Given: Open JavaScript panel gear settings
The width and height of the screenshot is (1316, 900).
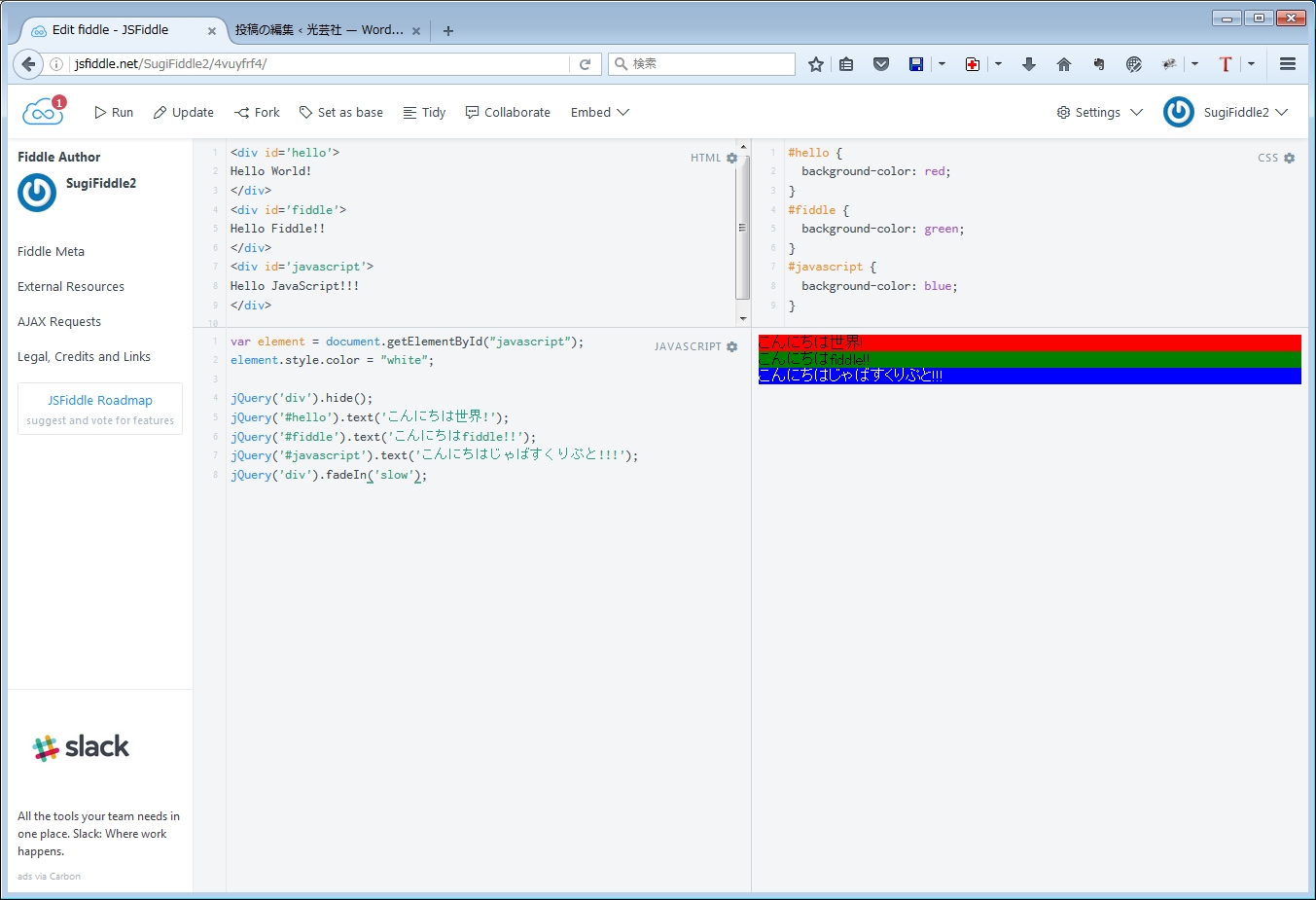Looking at the screenshot, I should pyautogui.click(x=732, y=346).
